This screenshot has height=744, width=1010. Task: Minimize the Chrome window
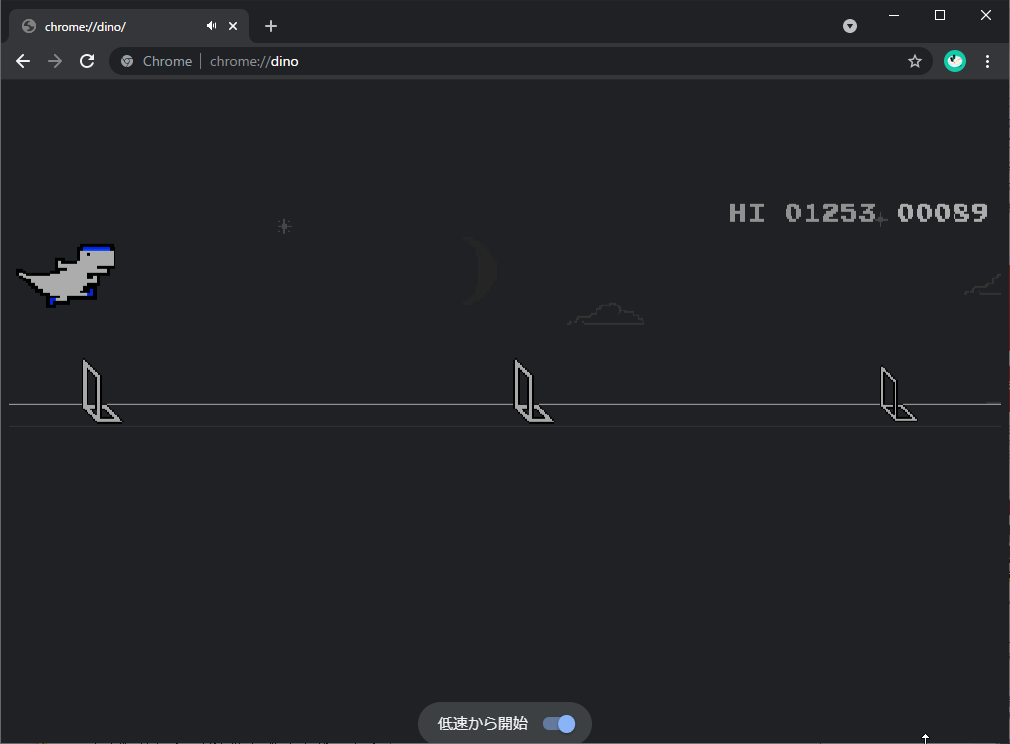coord(894,15)
